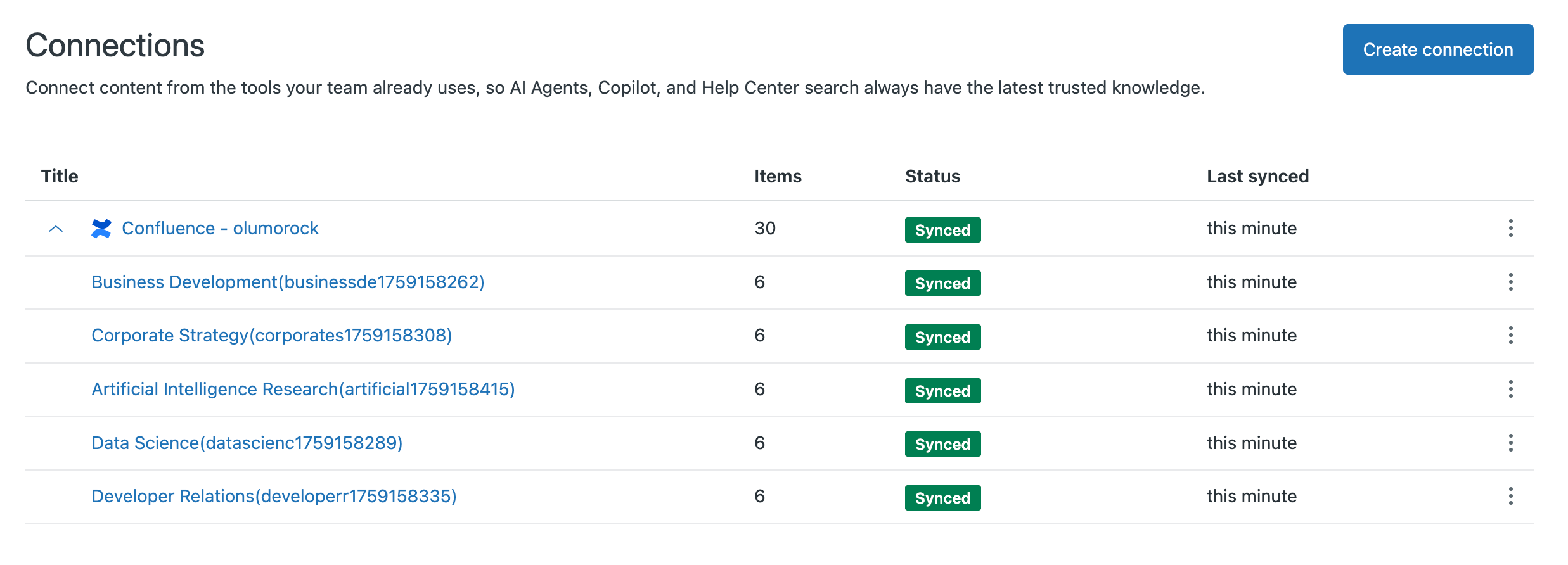1568x565 pixels.
Task: Open kebab menu for Confluence - olumorock row
Action: point(1510,228)
